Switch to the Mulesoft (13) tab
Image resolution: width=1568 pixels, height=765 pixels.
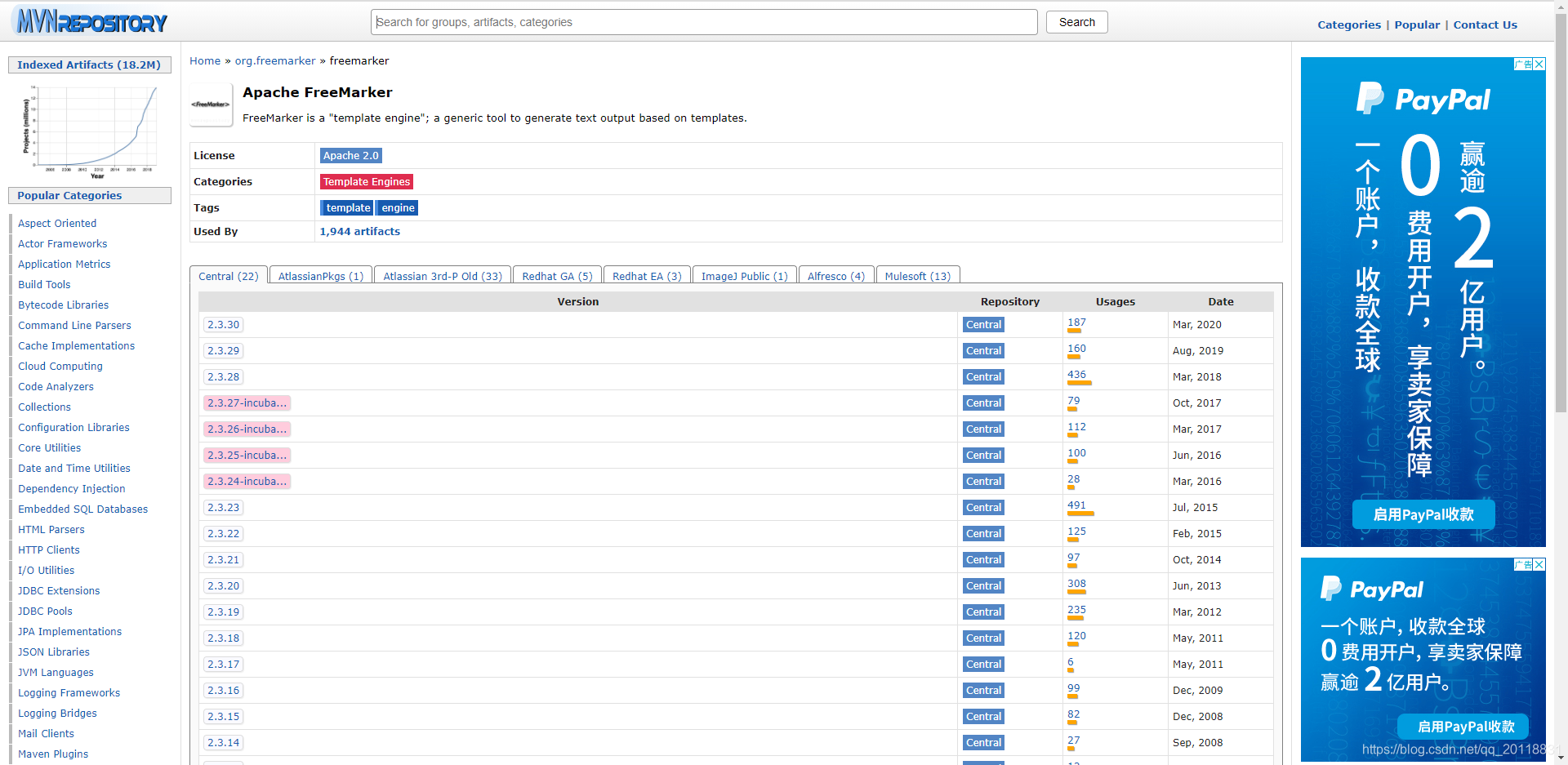(918, 276)
